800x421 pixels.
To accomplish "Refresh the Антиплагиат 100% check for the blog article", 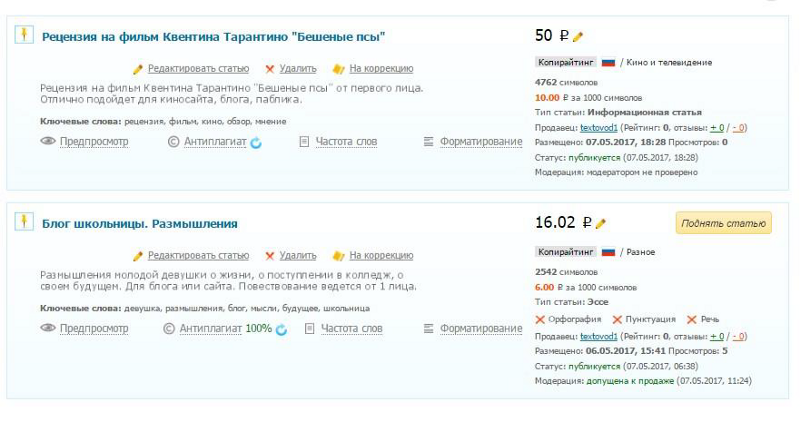I will pyautogui.click(x=282, y=329).
